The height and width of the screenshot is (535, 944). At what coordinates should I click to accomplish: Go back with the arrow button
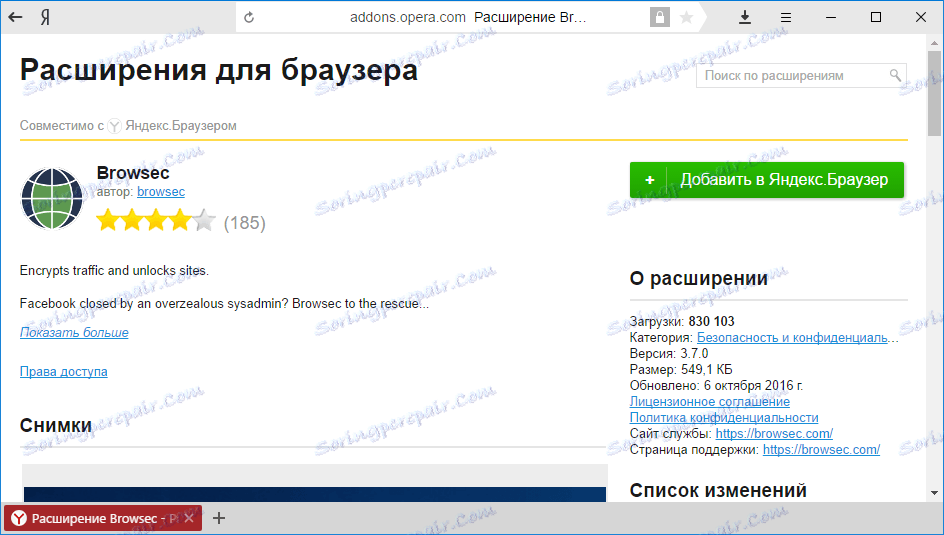(15, 17)
